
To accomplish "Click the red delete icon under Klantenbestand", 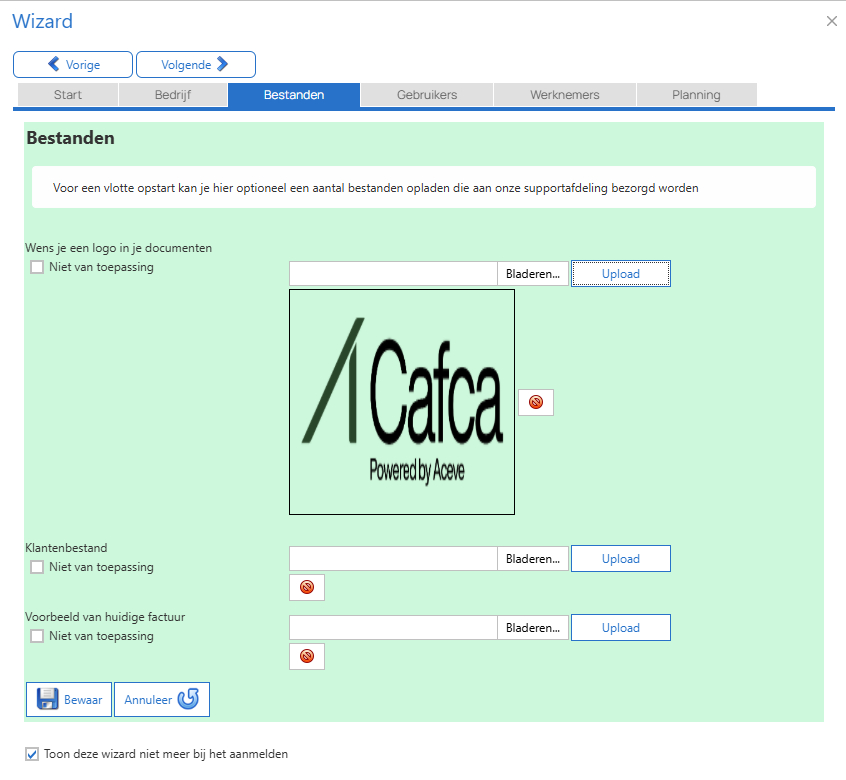I will click(x=307, y=587).
